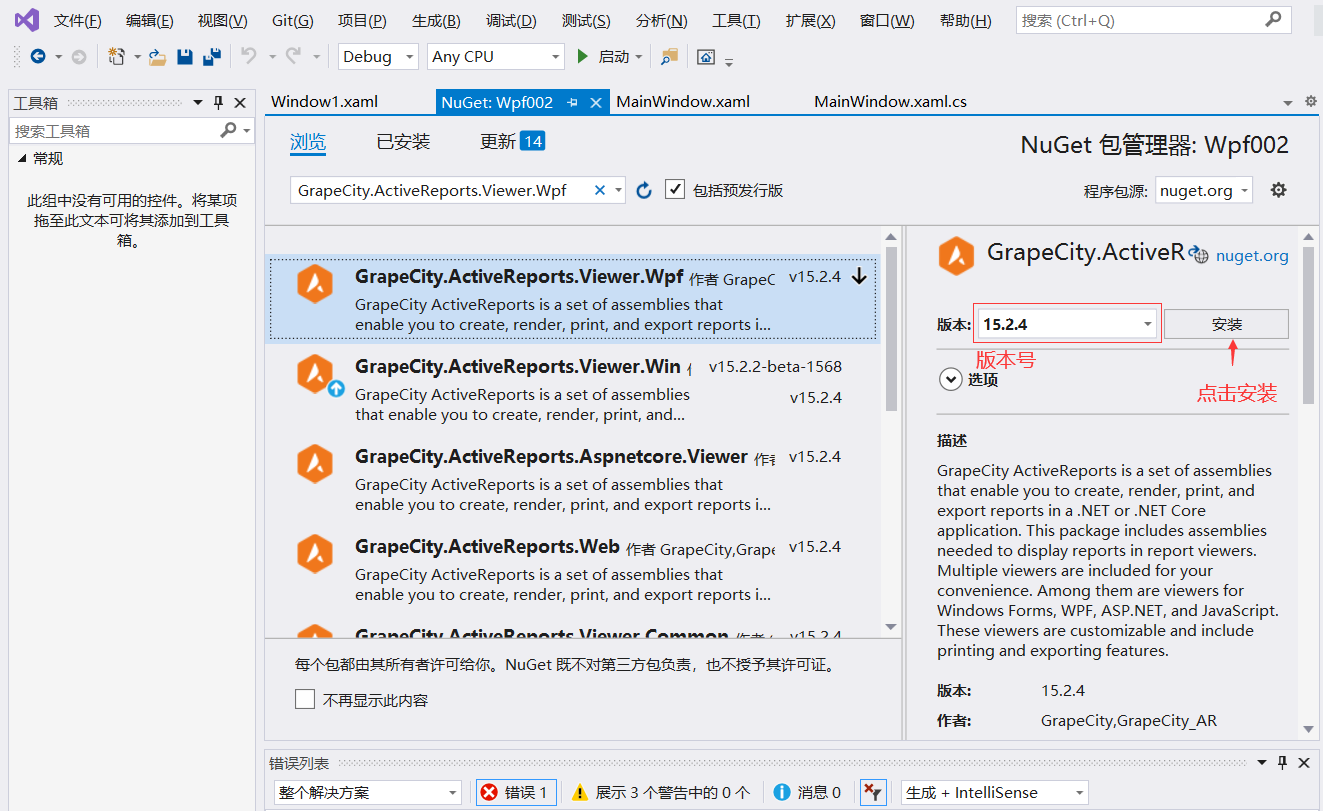
Task: Select the Browse (浏览) tab
Action: click(308, 142)
